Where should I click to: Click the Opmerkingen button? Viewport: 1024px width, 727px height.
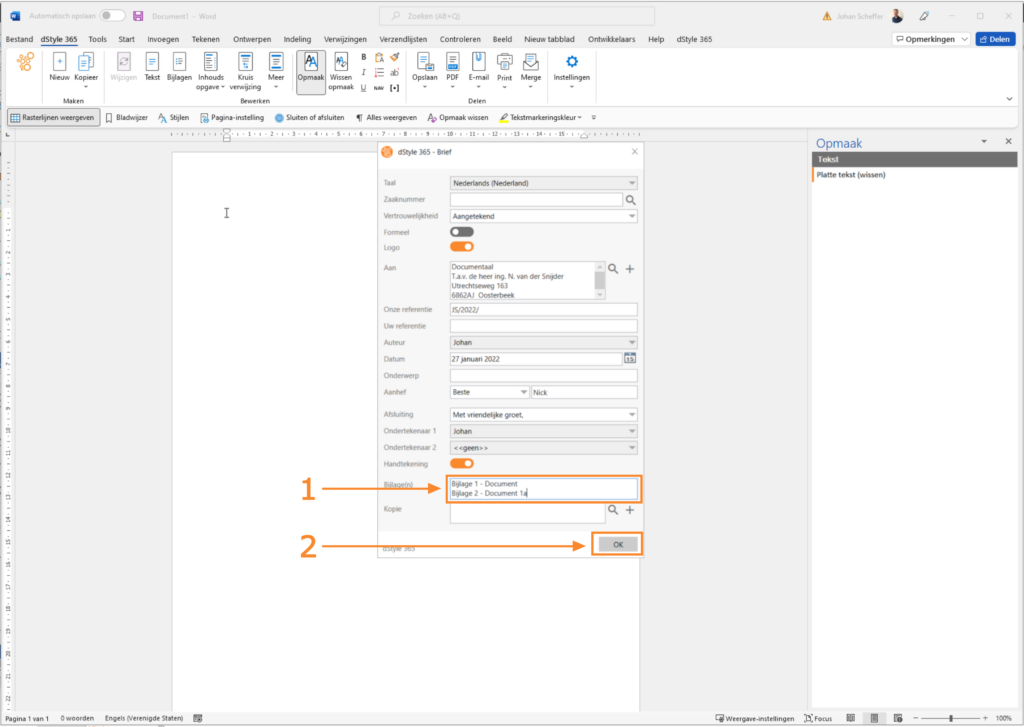(x=931, y=39)
